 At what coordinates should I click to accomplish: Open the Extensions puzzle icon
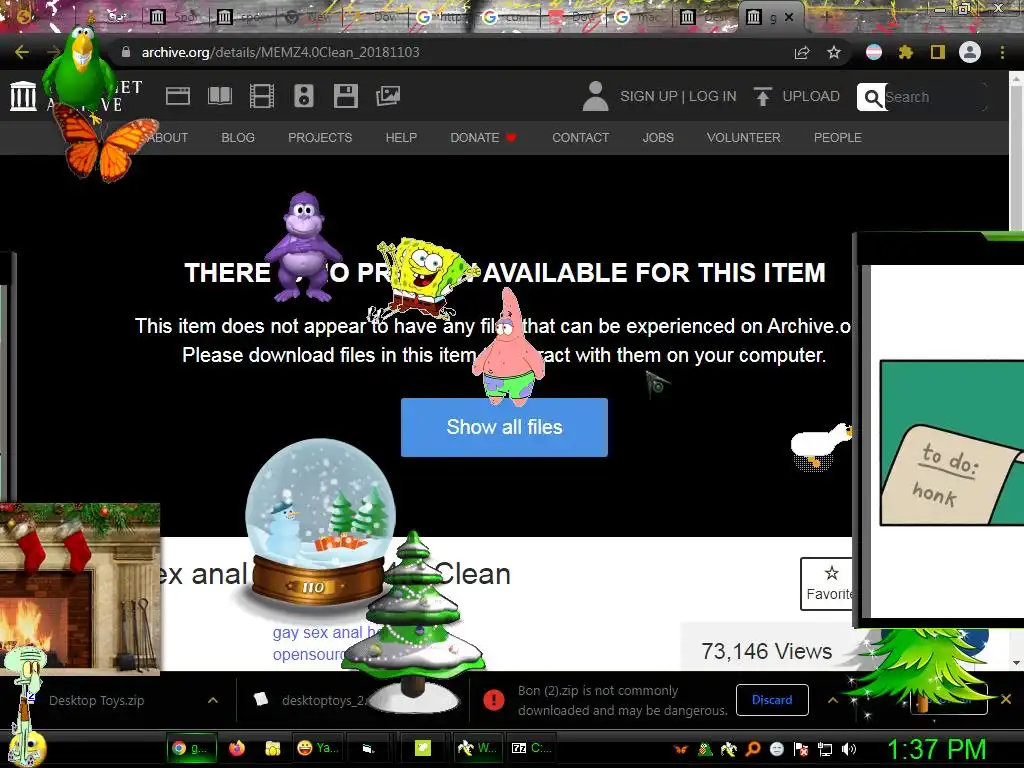905,52
